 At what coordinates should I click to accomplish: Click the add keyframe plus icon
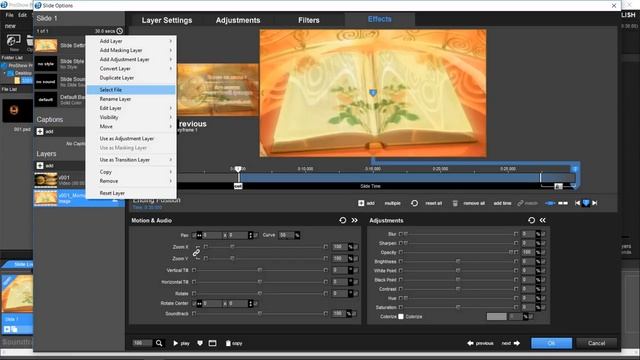361,203
